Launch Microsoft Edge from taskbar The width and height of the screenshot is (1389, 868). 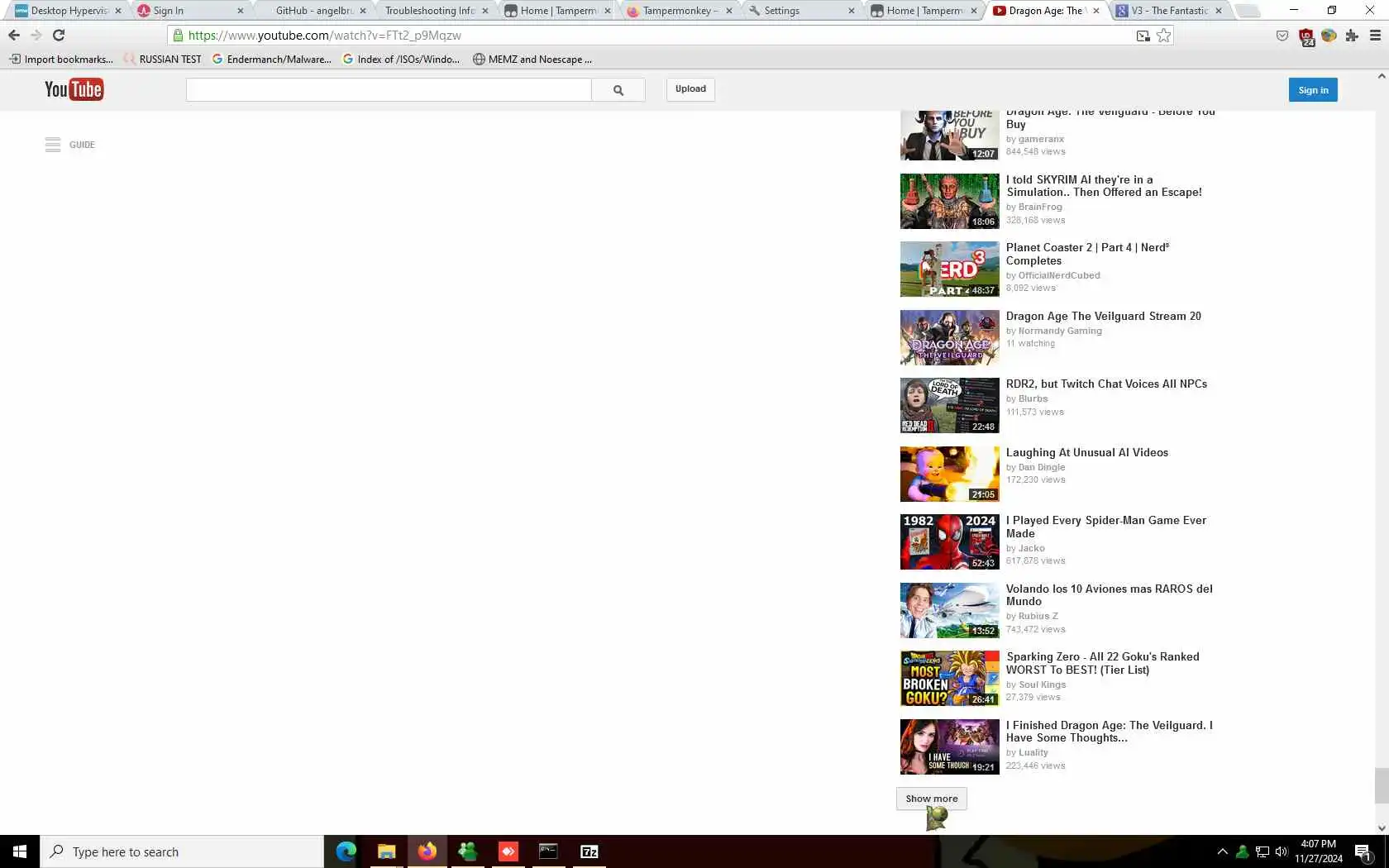(346, 851)
